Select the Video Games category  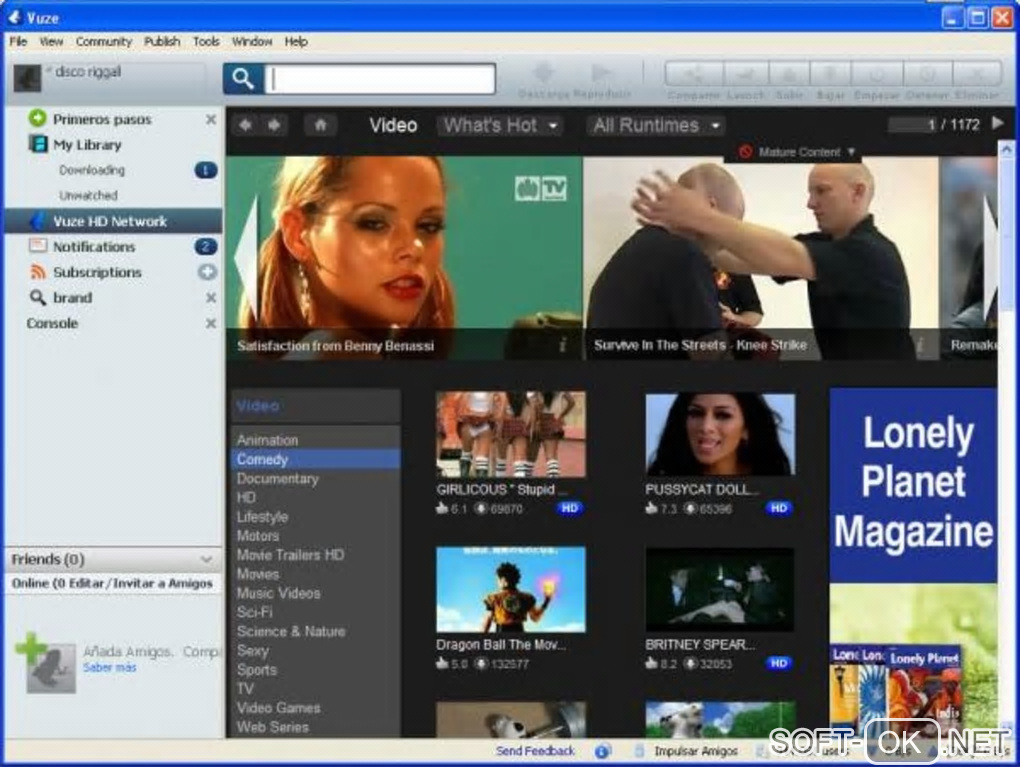[278, 708]
